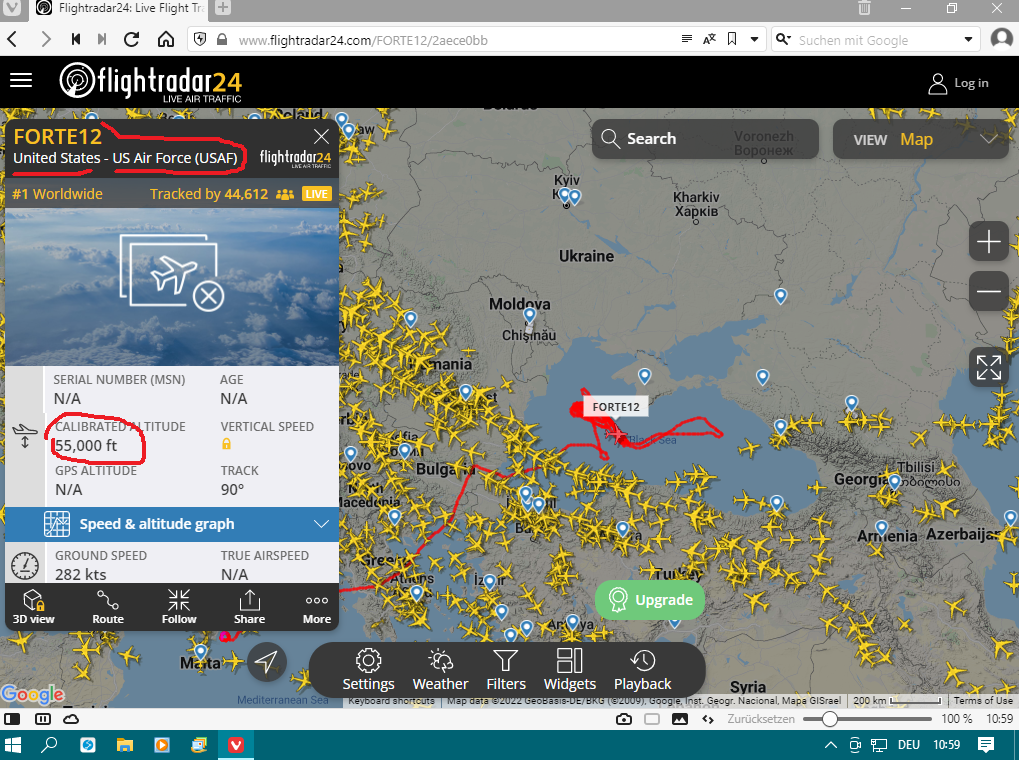Open the Filters panel
The width and height of the screenshot is (1024, 768).
pos(505,671)
